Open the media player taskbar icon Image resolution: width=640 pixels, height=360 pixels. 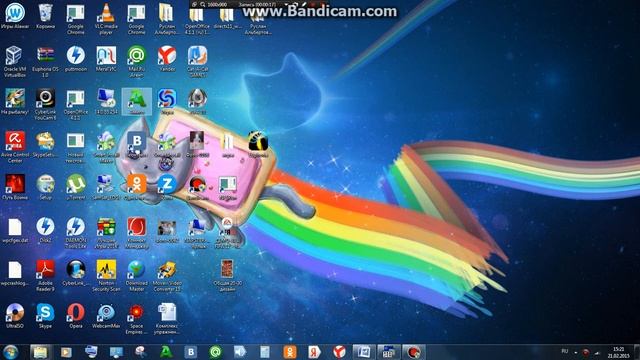(66, 352)
